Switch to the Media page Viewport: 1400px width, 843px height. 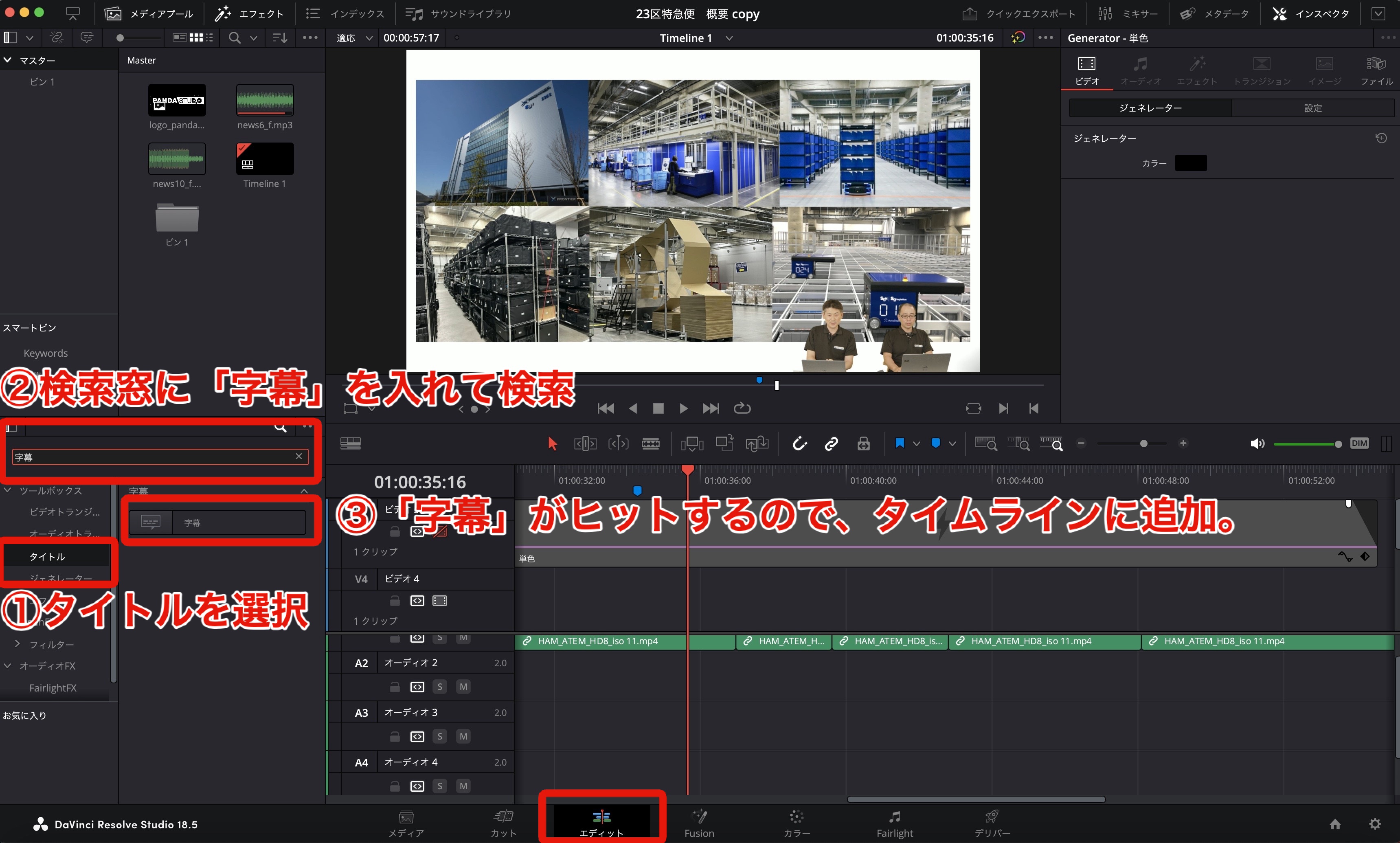pos(406,825)
